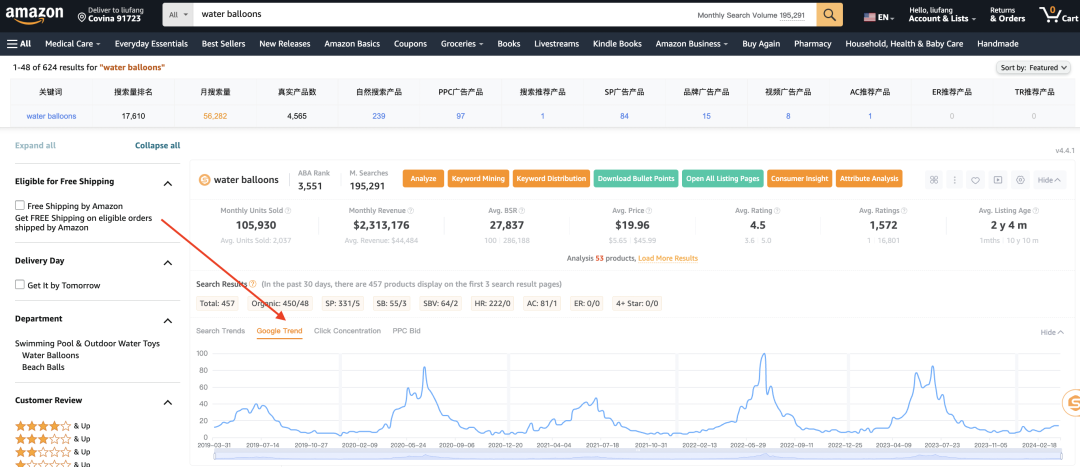Click Load More Results link
Viewport: 1080px width, 467px height.
(x=667, y=258)
